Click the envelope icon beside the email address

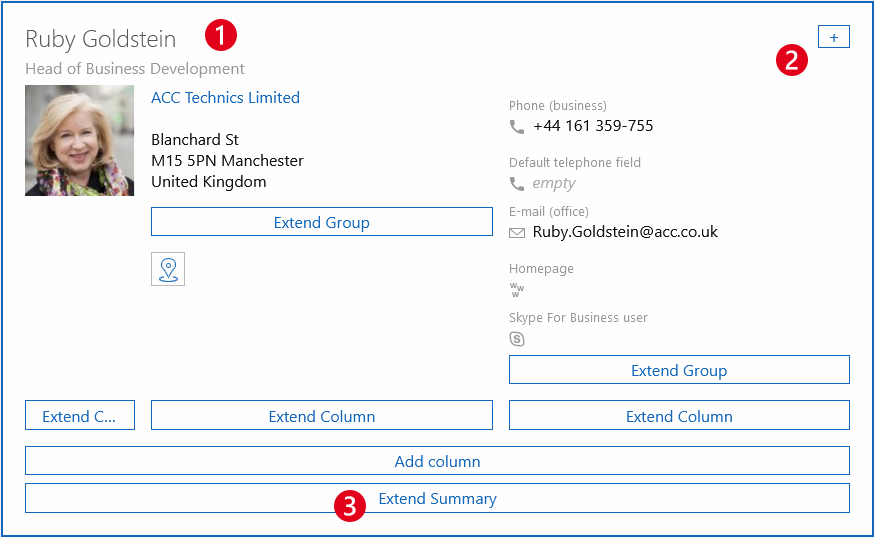[517, 233]
